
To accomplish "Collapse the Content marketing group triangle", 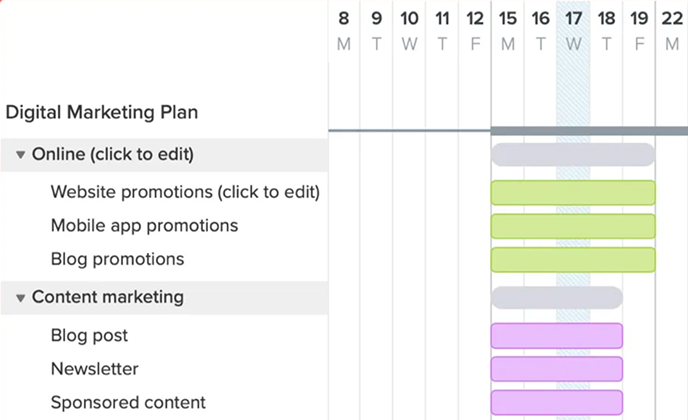I will pos(20,298).
